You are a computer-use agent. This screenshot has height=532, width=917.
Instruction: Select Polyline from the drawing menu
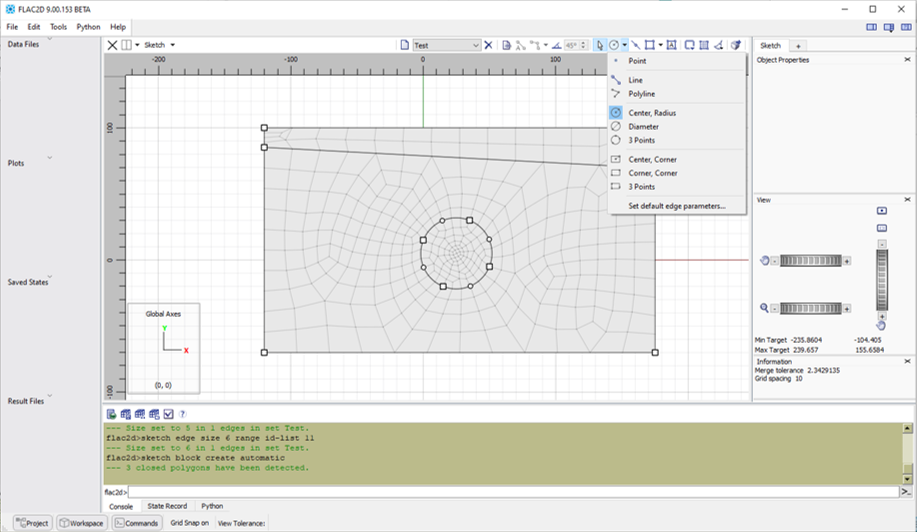[x=641, y=94]
